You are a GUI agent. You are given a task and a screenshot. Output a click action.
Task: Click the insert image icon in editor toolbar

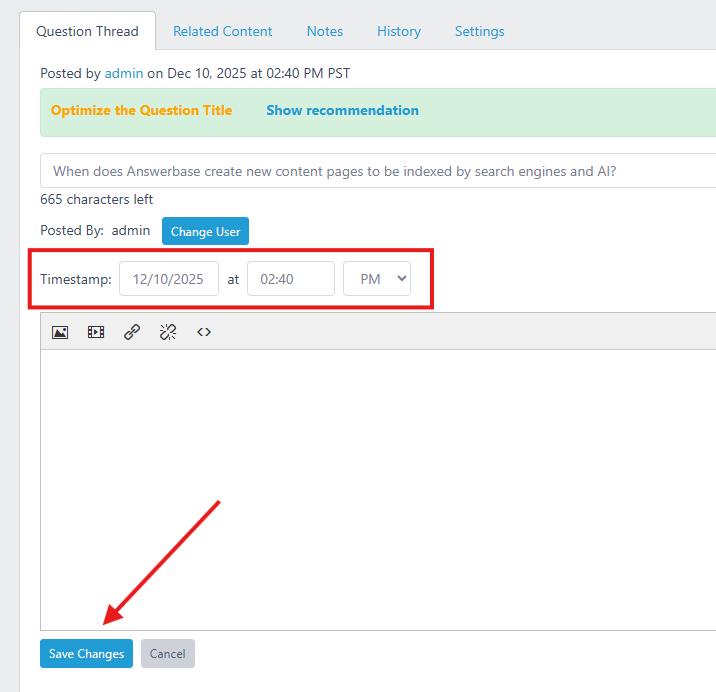(60, 332)
